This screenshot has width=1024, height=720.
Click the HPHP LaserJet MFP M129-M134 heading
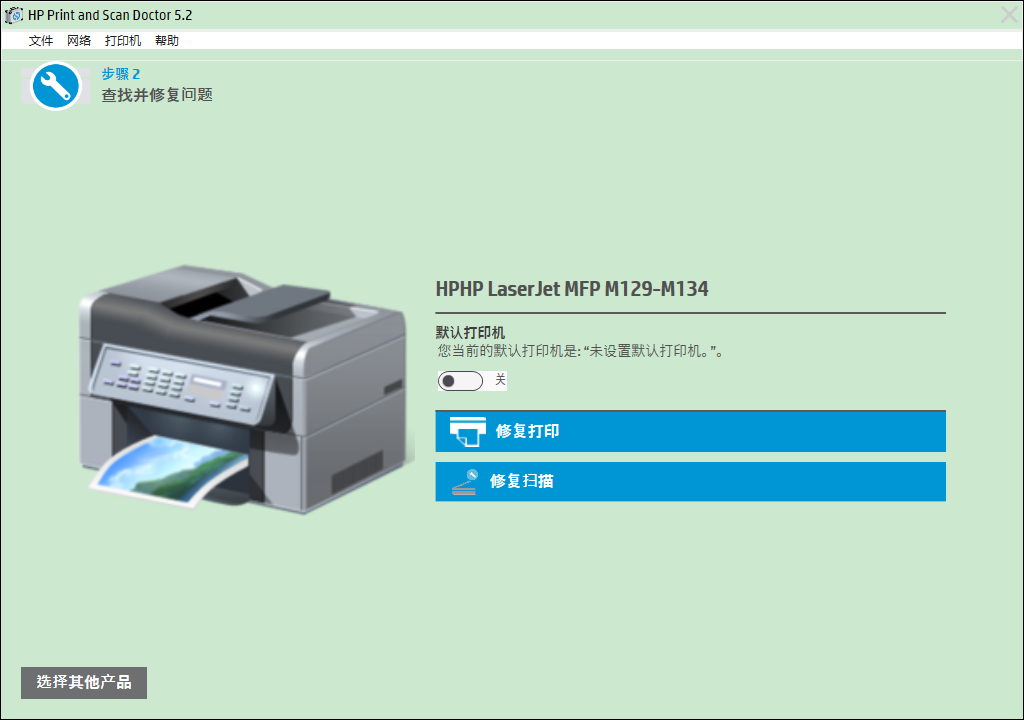pyautogui.click(x=572, y=289)
